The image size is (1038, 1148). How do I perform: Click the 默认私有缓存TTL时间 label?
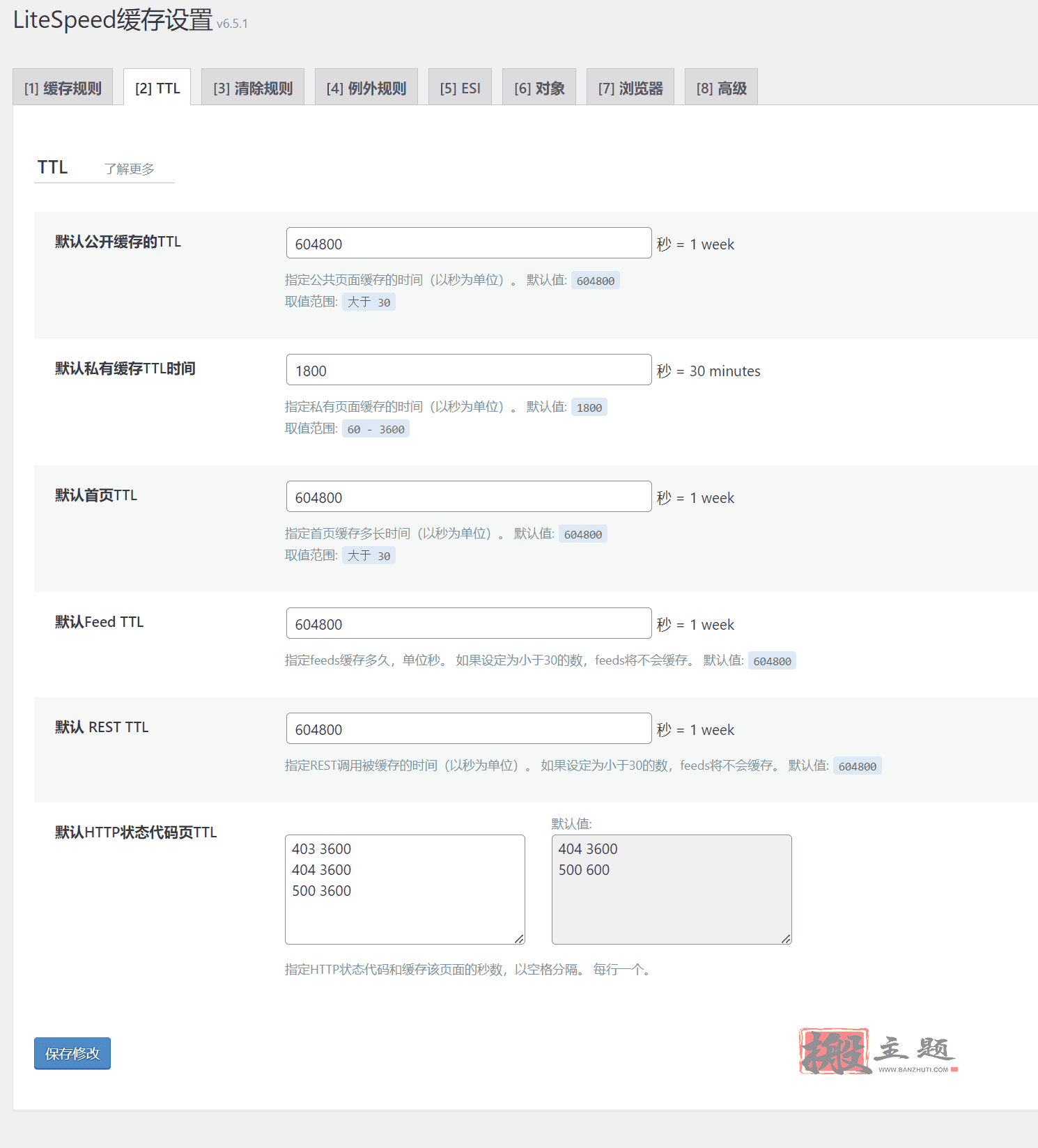[125, 369]
